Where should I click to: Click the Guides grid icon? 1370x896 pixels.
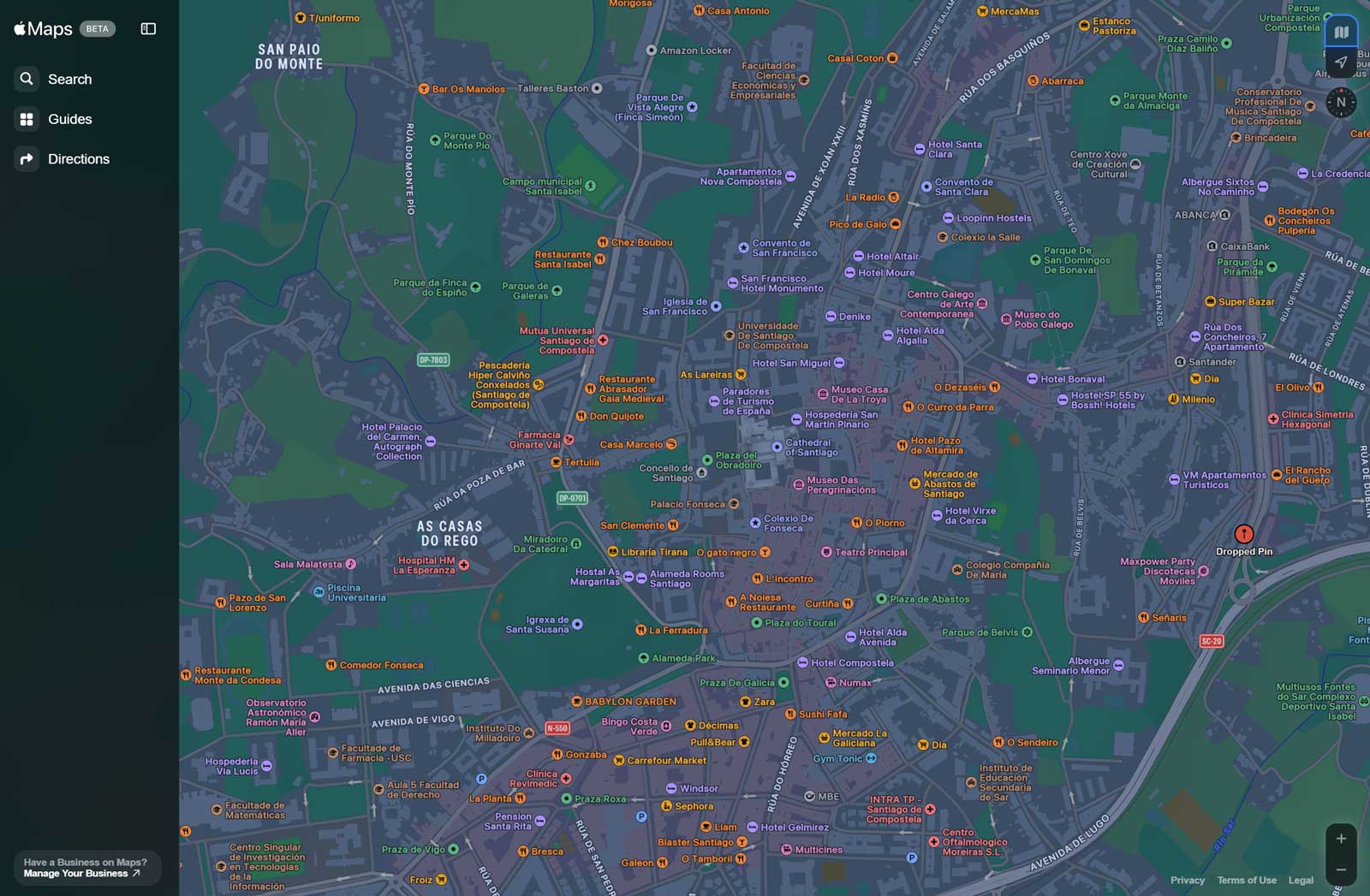tap(27, 119)
